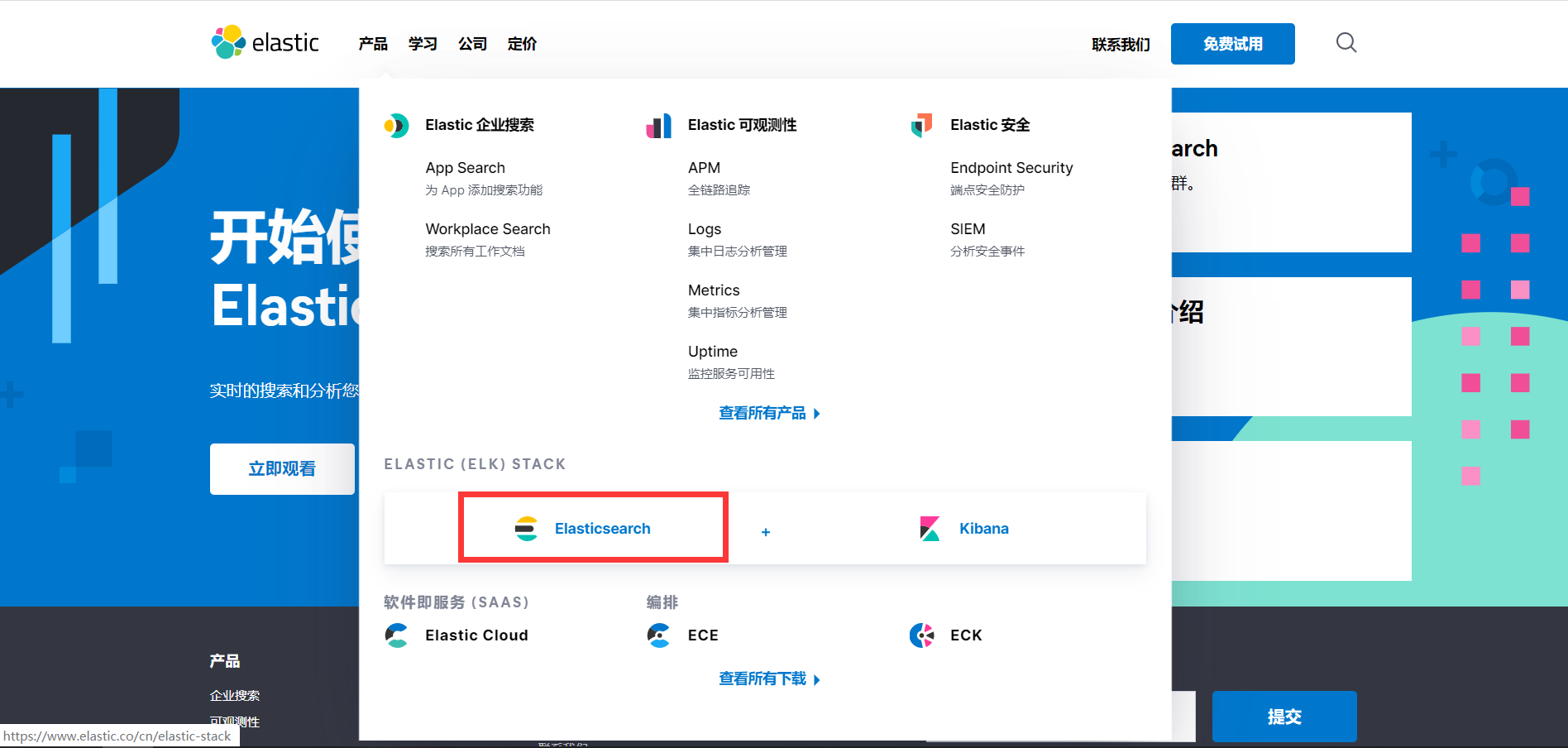This screenshot has width=1568, height=748.
Task: Click the 集中指标分析管理 description
Action: tap(737, 313)
